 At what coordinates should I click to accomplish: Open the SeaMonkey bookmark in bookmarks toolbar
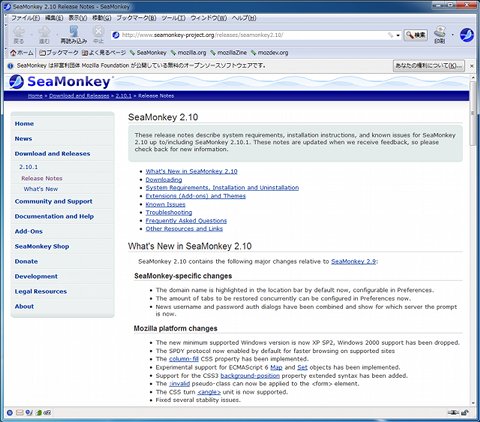[x=148, y=53]
